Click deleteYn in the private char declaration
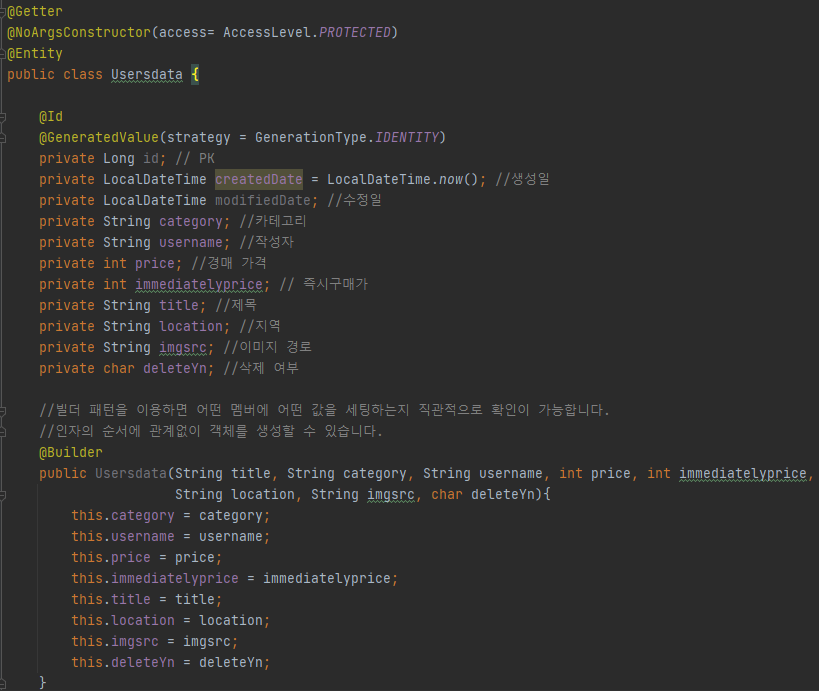 [x=175, y=368]
